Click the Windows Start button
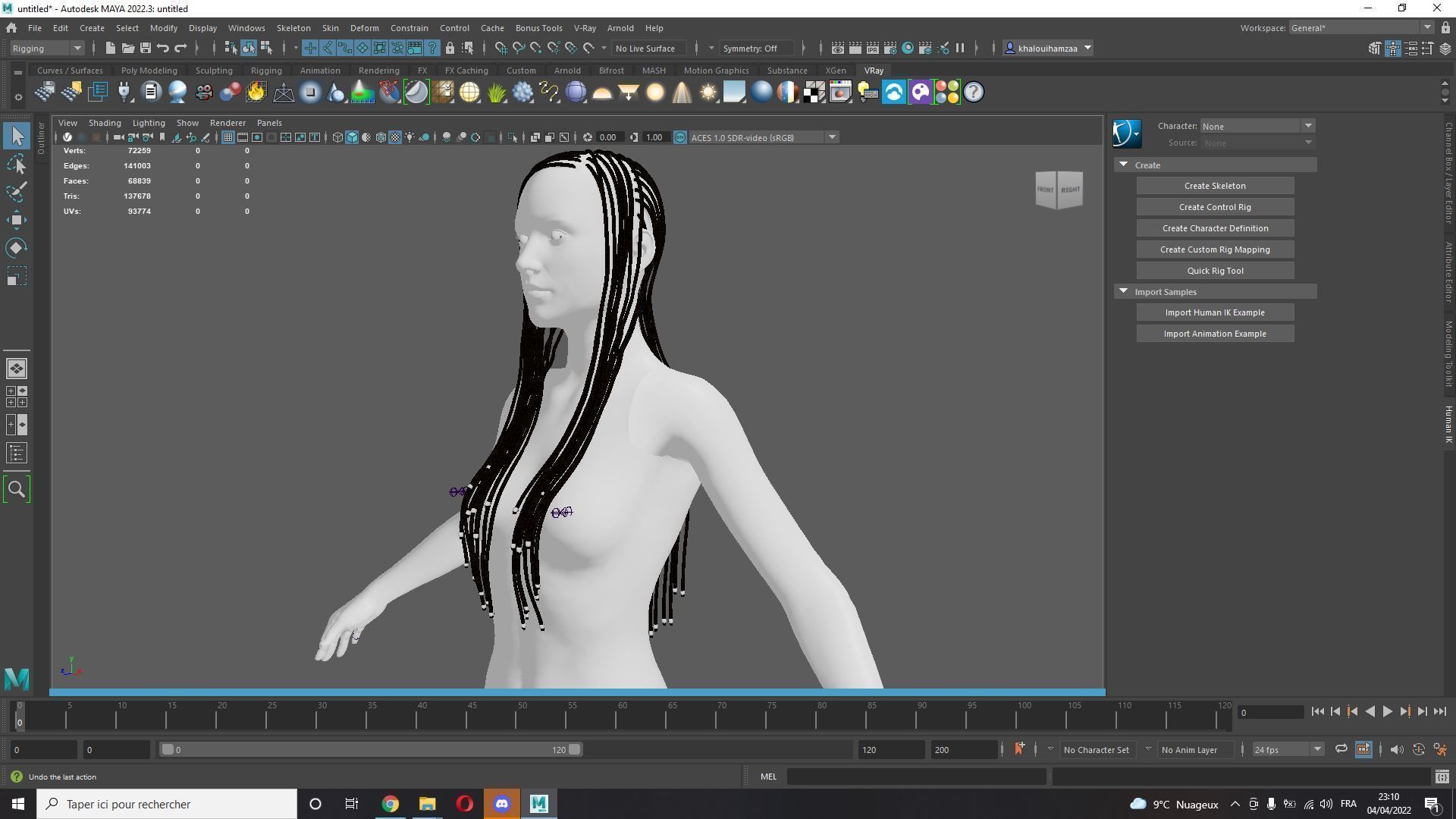Viewport: 1456px width, 819px height. point(18,804)
